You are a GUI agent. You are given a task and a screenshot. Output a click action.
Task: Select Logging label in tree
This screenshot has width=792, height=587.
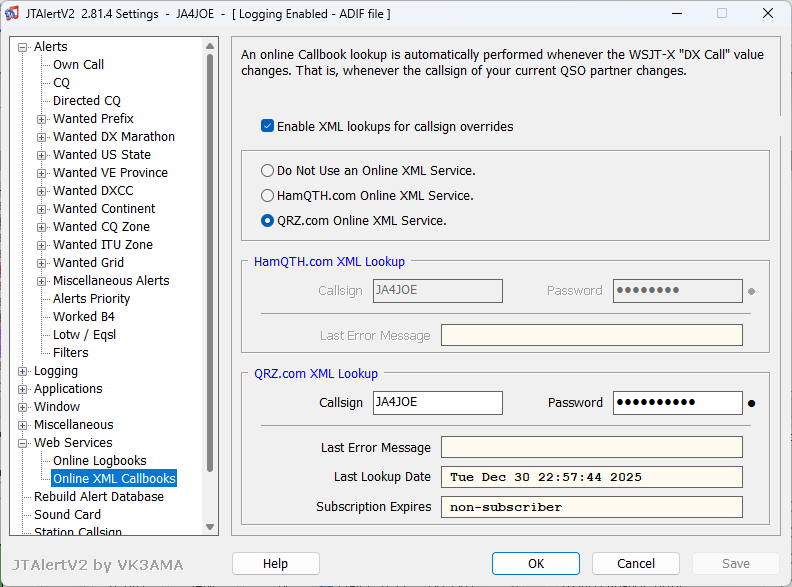click(x=56, y=371)
